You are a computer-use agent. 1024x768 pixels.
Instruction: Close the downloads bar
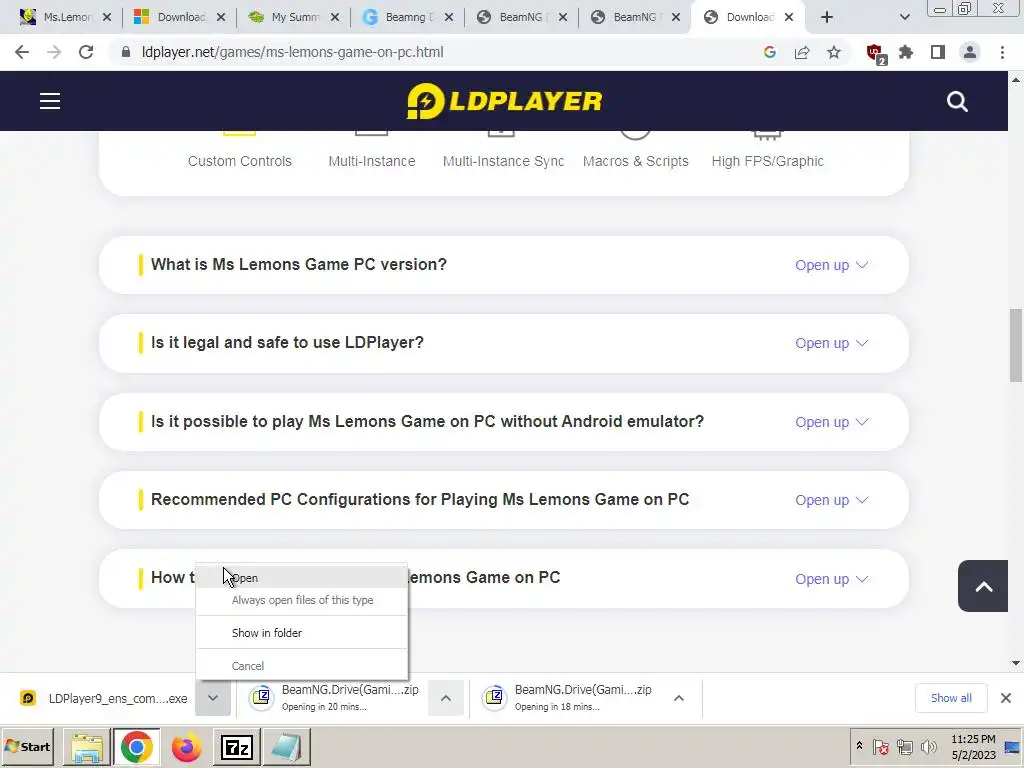pyautogui.click(x=1006, y=698)
